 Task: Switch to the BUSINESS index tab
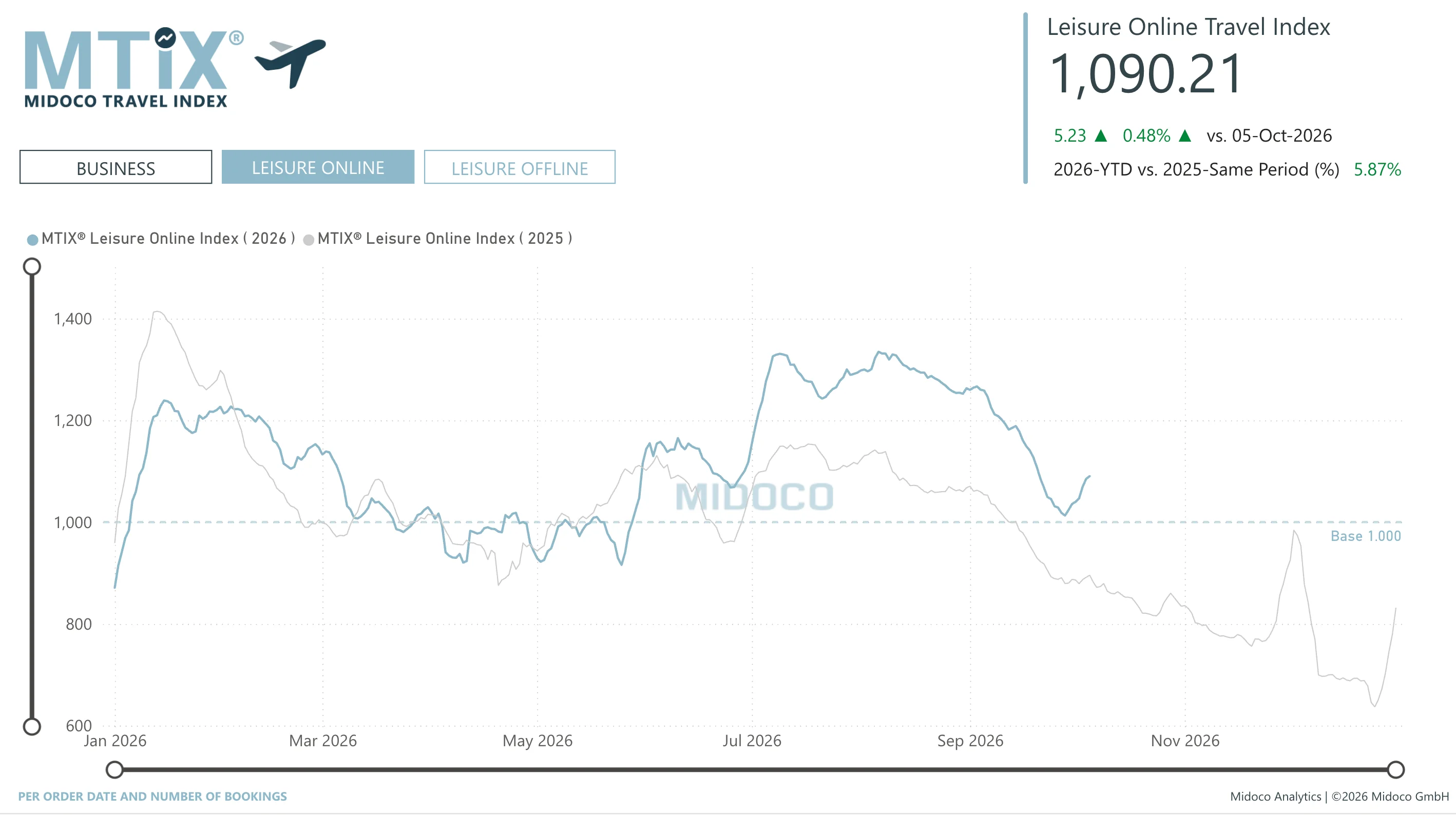[x=116, y=167]
